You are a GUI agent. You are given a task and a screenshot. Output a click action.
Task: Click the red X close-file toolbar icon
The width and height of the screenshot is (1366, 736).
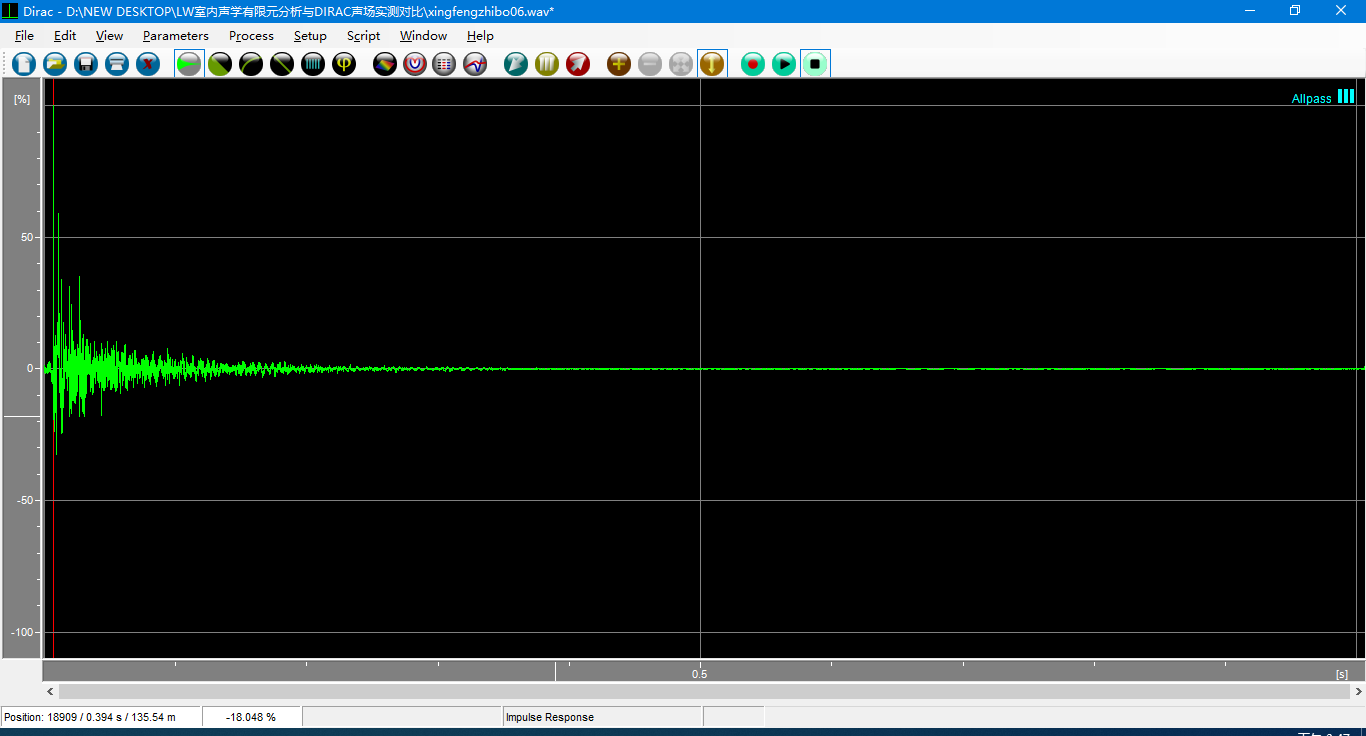coord(148,64)
